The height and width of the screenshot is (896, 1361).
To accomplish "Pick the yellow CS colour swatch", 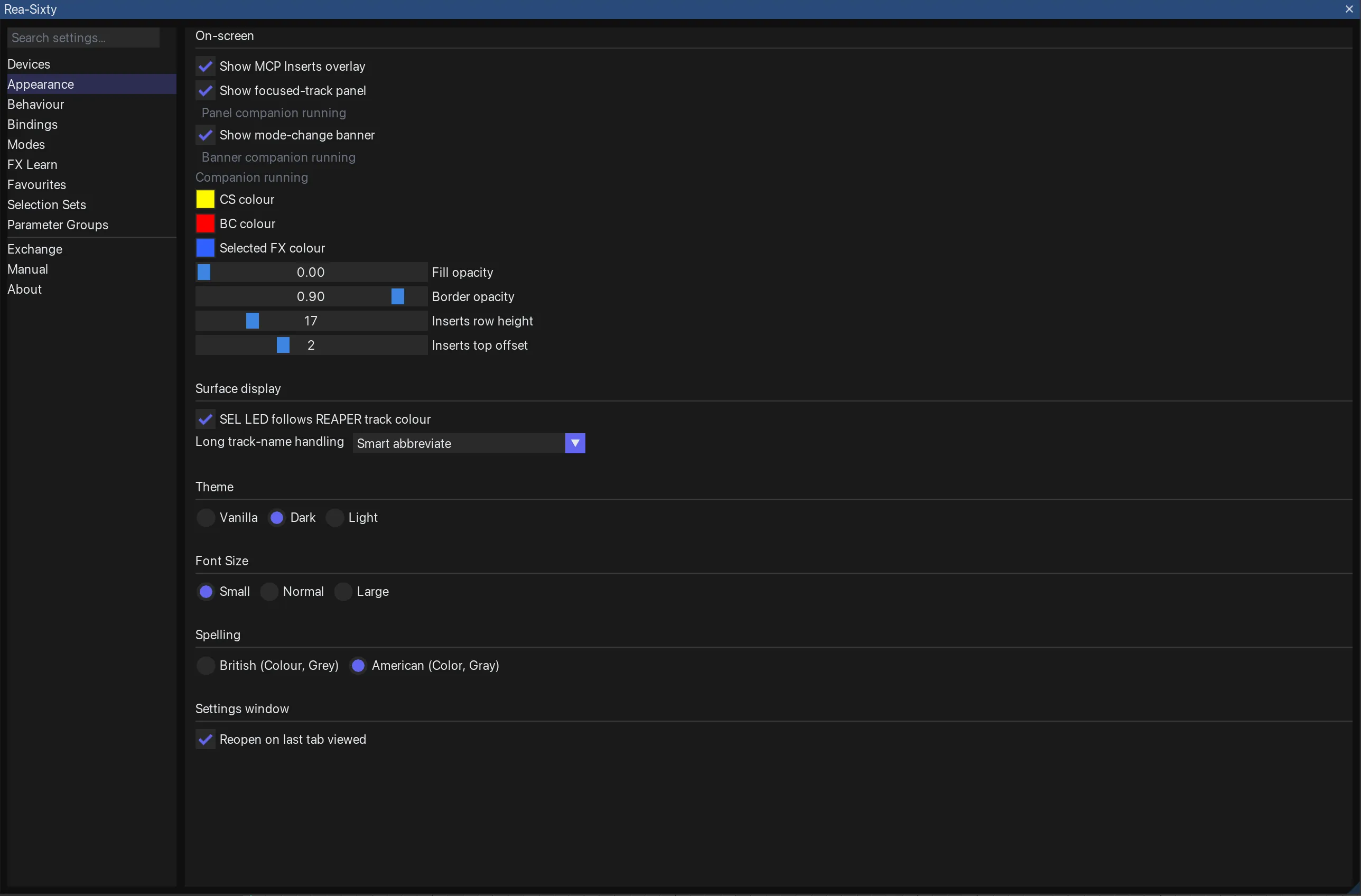I will click(206, 199).
